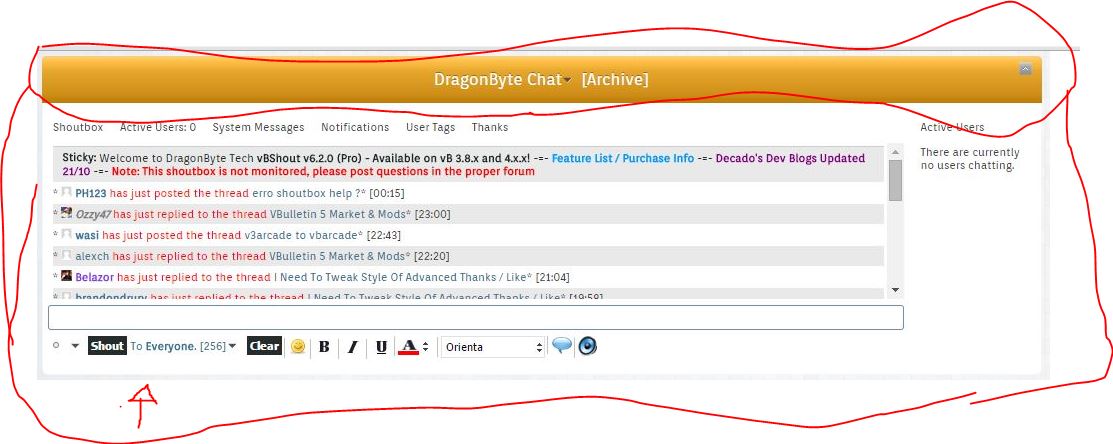Image resolution: width=1113 pixels, height=444 pixels.
Task: Open username alexch profile
Action: coord(92,256)
